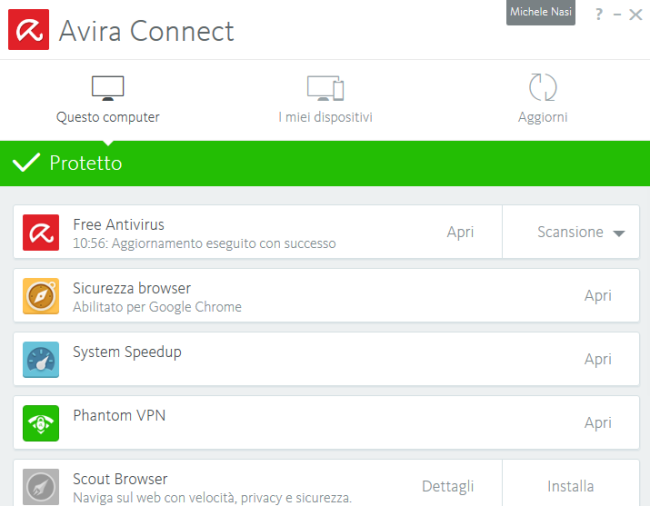
Task: Click the System Speedup title text
Action: pyautogui.click(x=127, y=352)
